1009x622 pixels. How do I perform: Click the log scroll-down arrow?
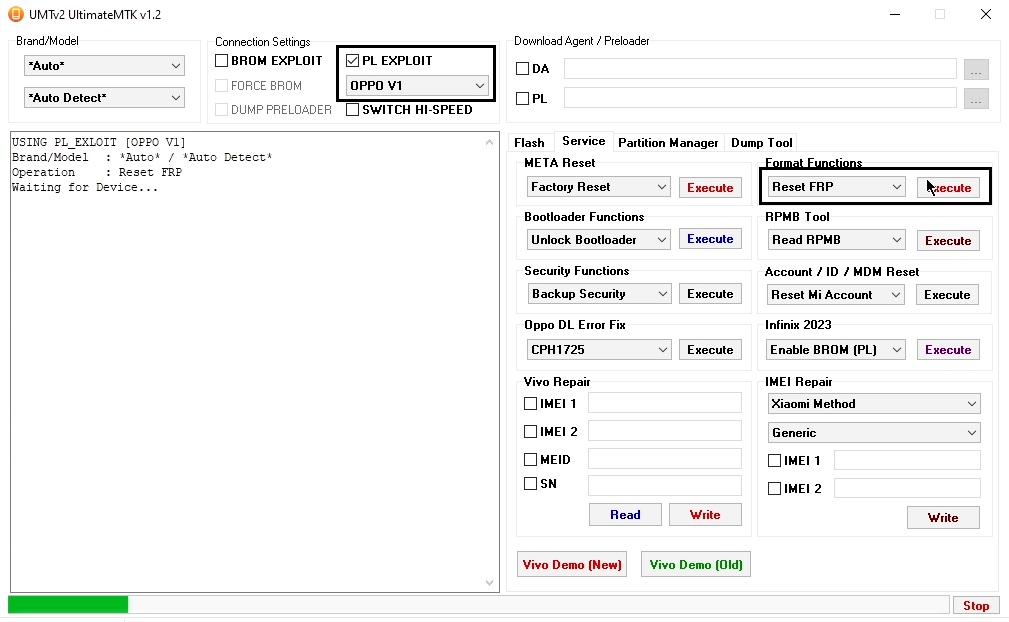pyautogui.click(x=489, y=583)
